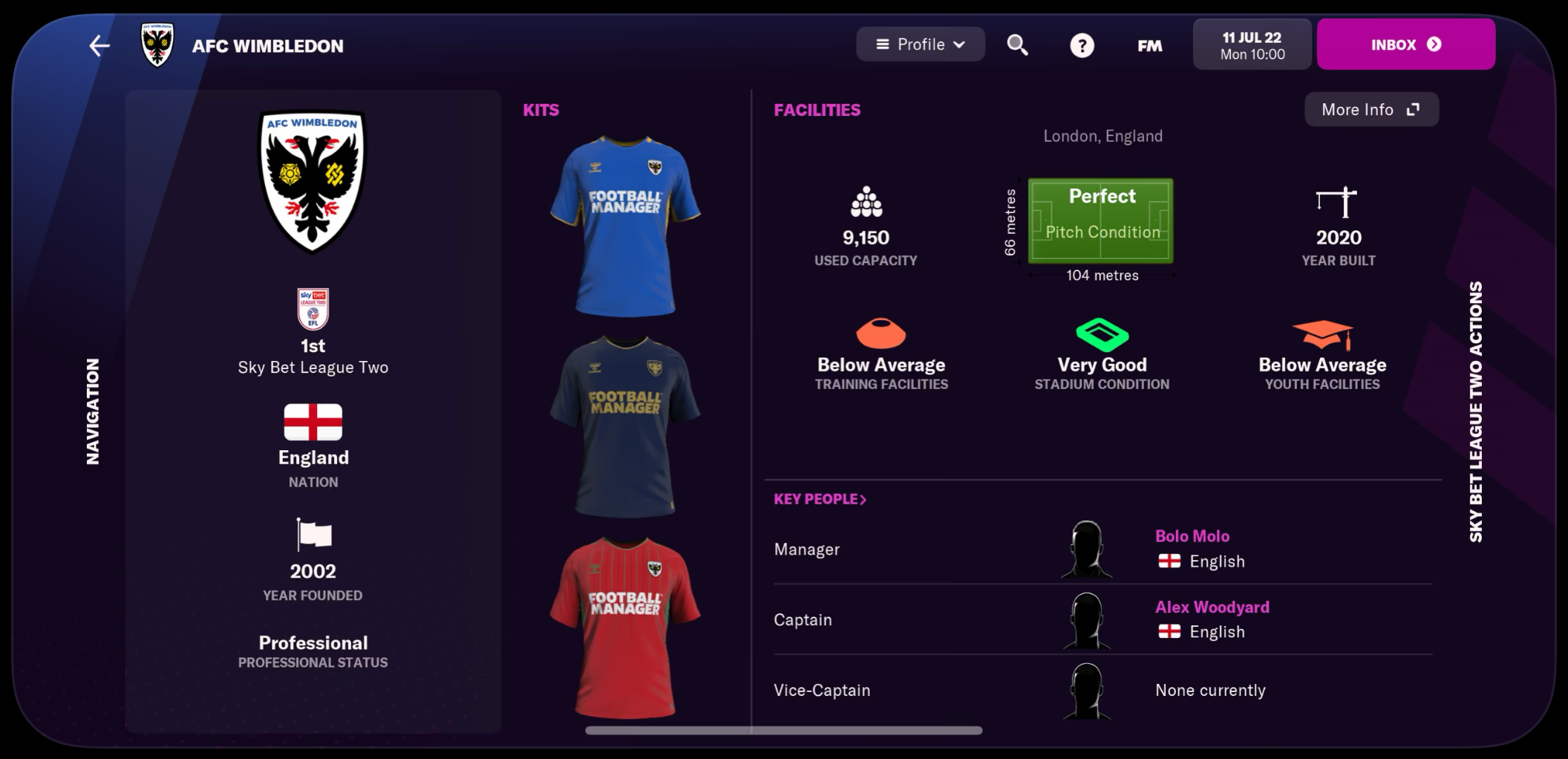Image resolution: width=1568 pixels, height=759 pixels.
Task: Select the red third kit shirt
Action: [x=625, y=628]
